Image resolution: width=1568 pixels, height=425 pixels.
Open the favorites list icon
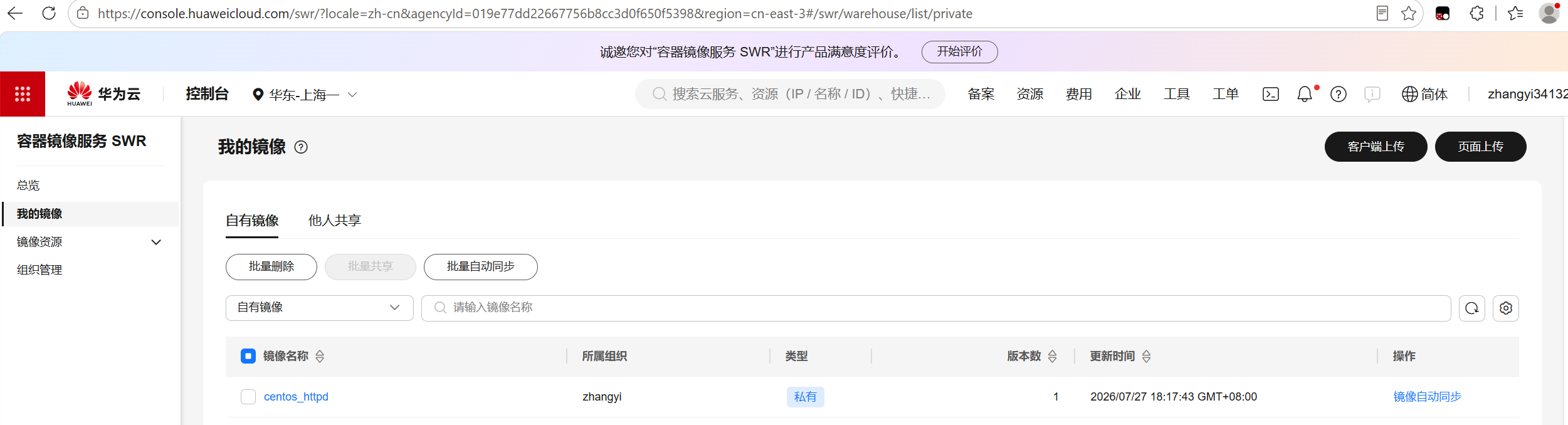click(x=1515, y=13)
